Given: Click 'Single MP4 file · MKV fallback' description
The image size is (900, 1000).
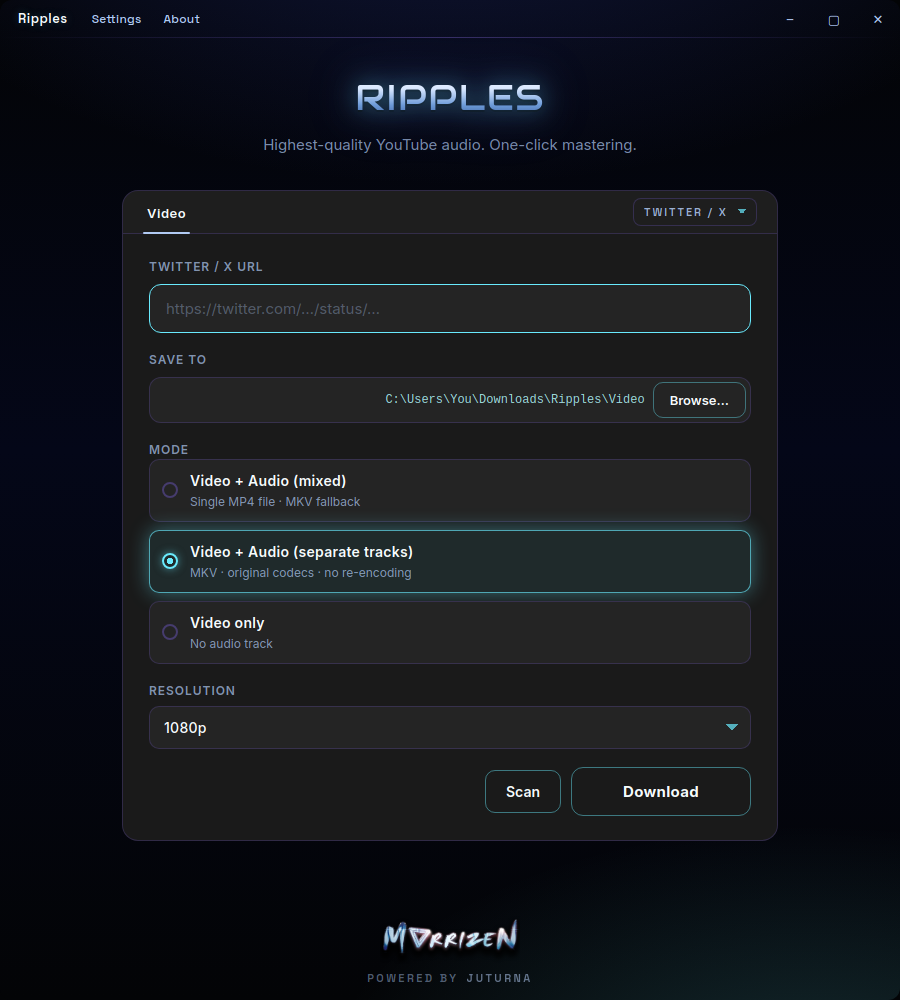Looking at the screenshot, I should tap(275, 502).
